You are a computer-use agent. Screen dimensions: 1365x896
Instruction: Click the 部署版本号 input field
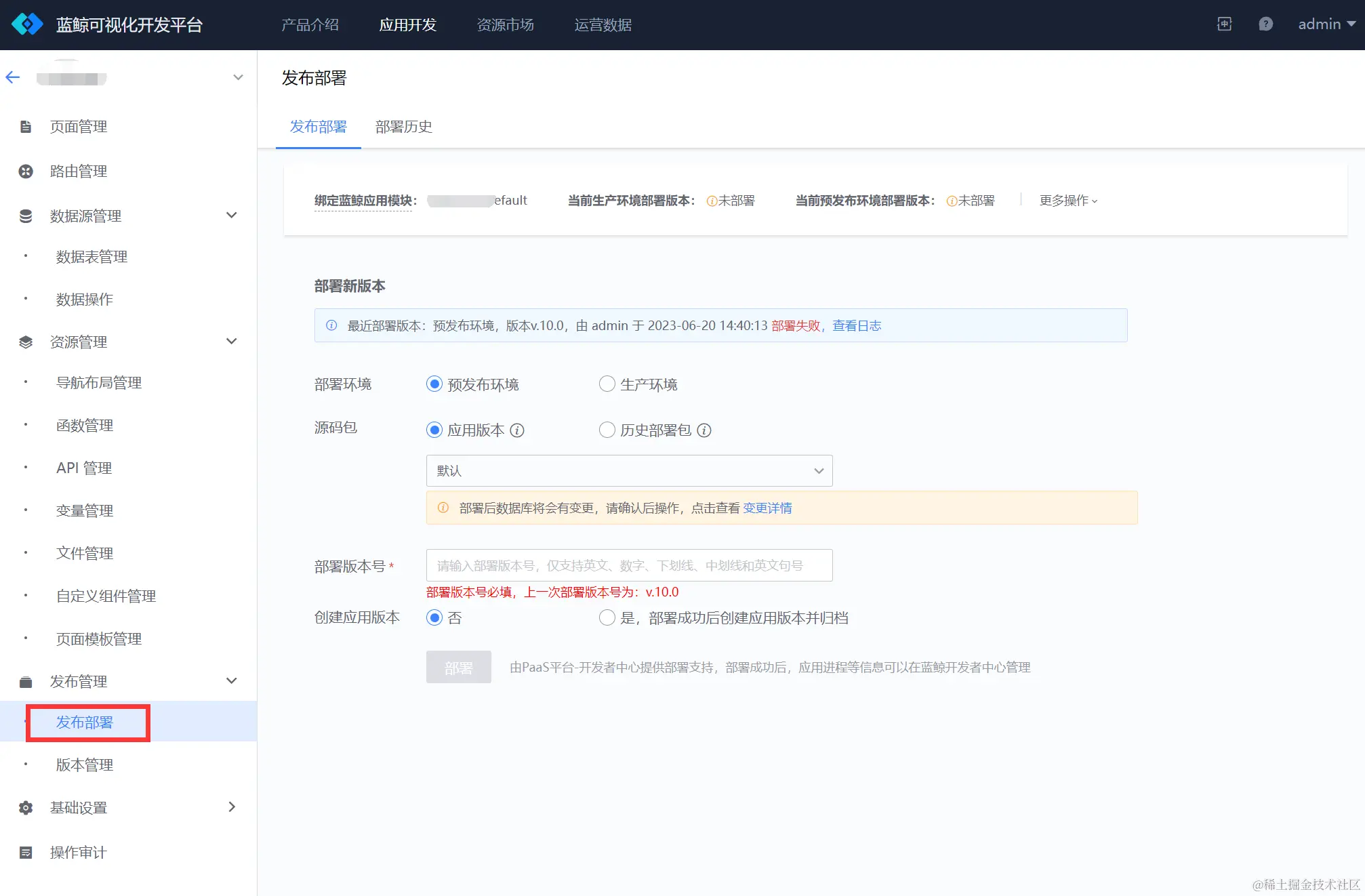(628, 565)
